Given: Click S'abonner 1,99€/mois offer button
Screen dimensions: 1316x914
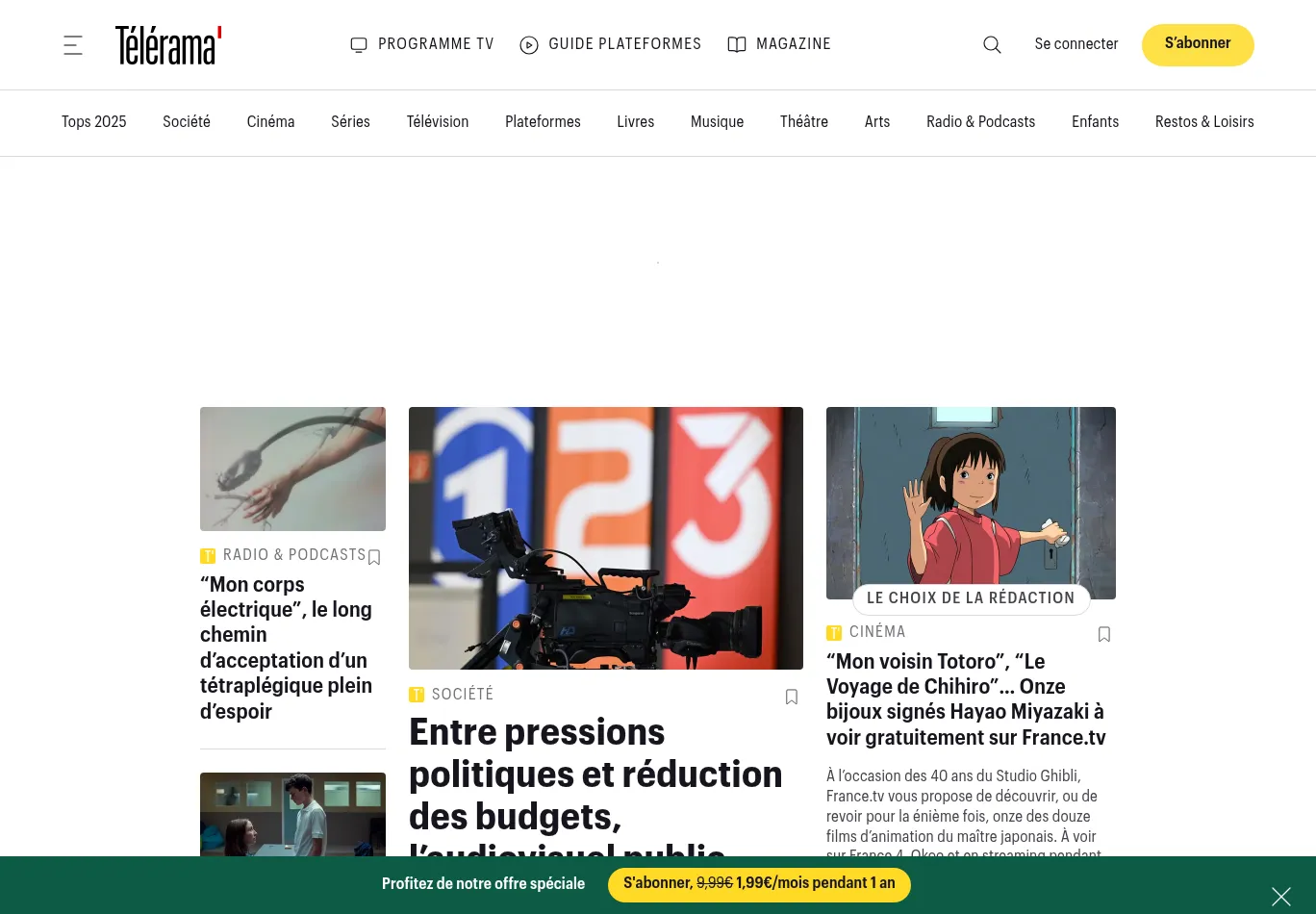Looking at the screenshot, I should pyautogui.click(x=759, y=884).
